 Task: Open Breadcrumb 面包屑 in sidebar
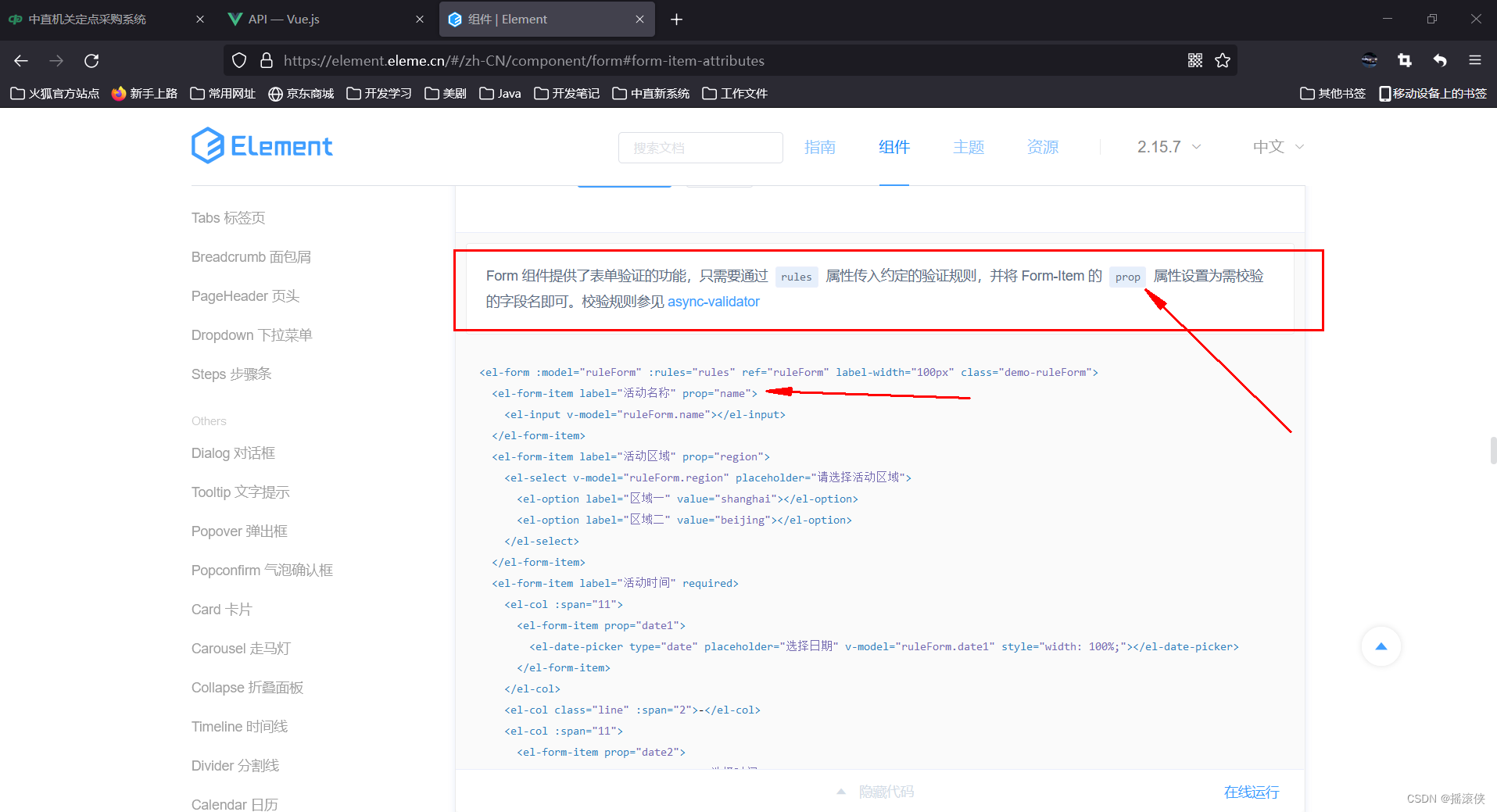coord(251,257)
